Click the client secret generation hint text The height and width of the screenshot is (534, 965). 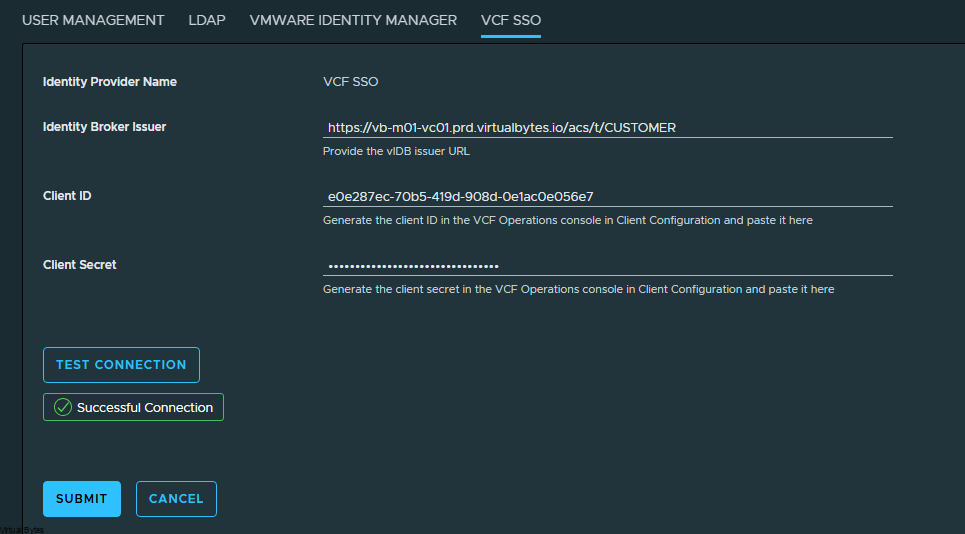point(579,289)
